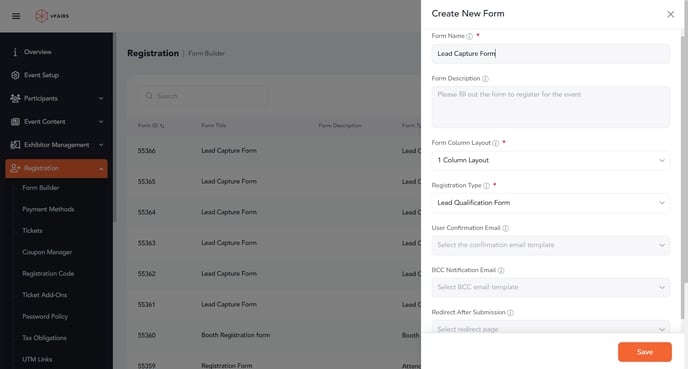
Task: Click the Exhibitor Management sidebar icon
Action: pyautogui.click(x=15, y=145)
